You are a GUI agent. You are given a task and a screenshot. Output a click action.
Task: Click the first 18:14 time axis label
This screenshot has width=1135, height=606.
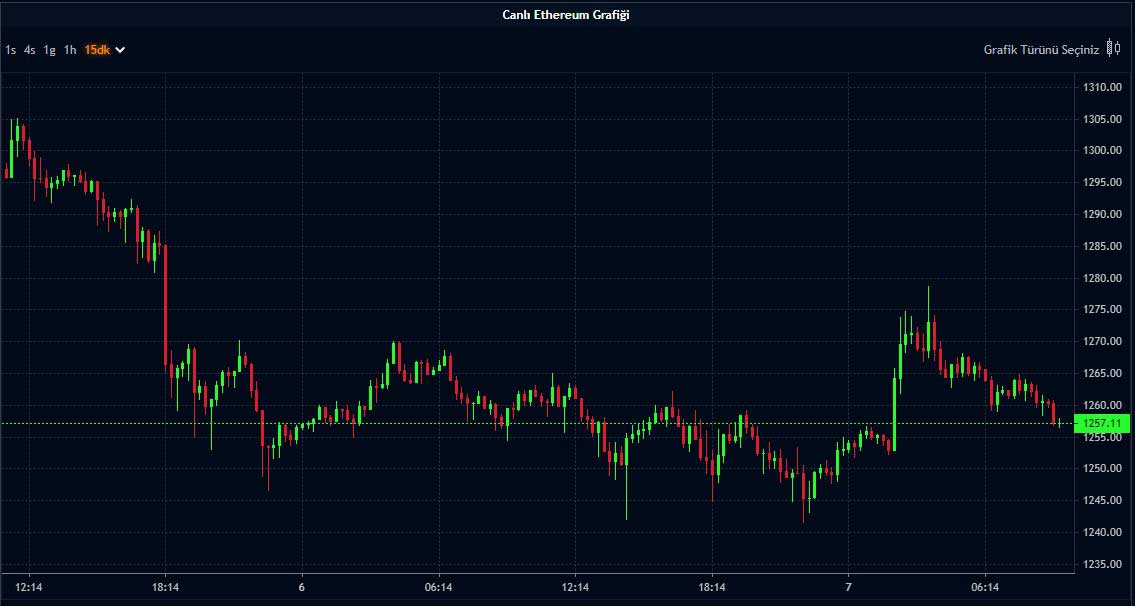165,586
